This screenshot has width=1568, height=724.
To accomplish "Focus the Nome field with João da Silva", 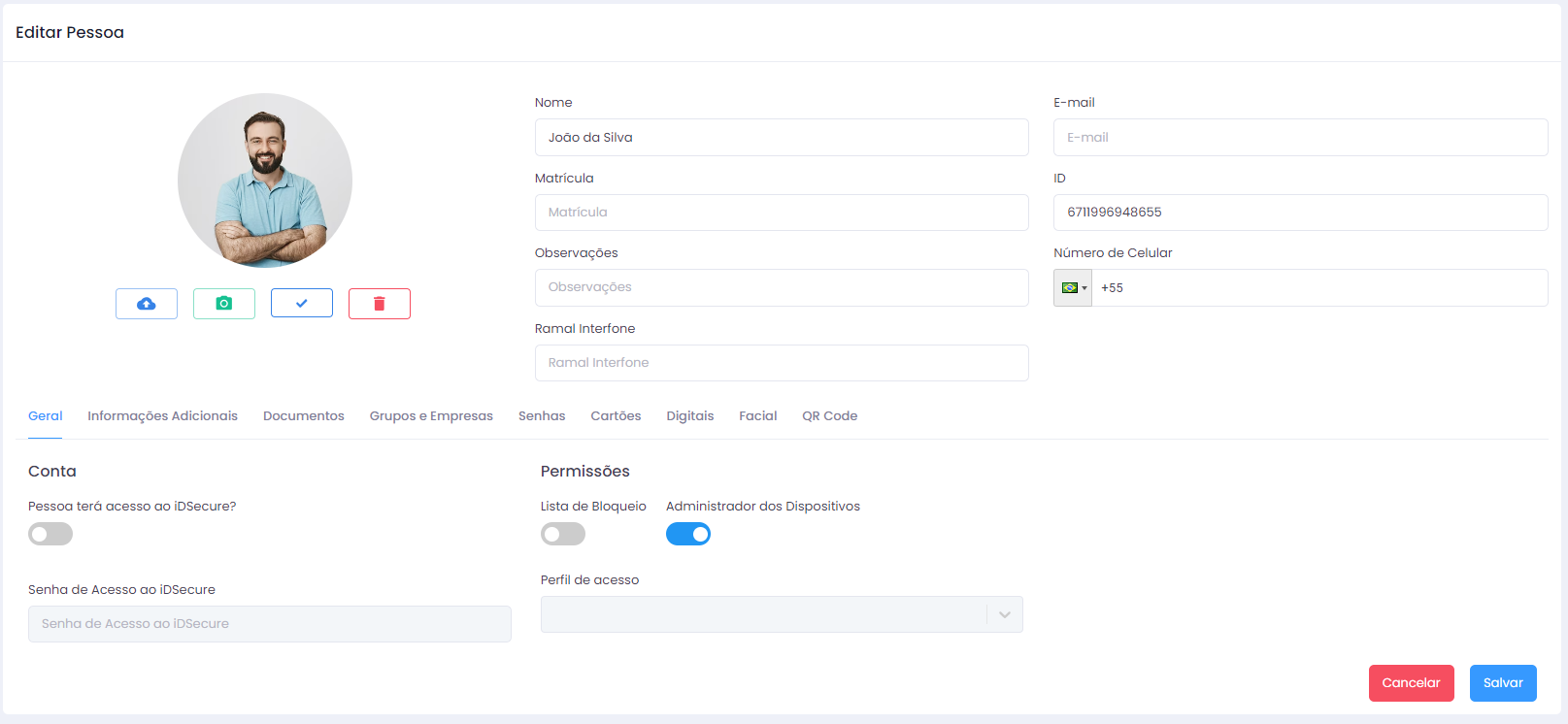I will (x=782, y=138).
